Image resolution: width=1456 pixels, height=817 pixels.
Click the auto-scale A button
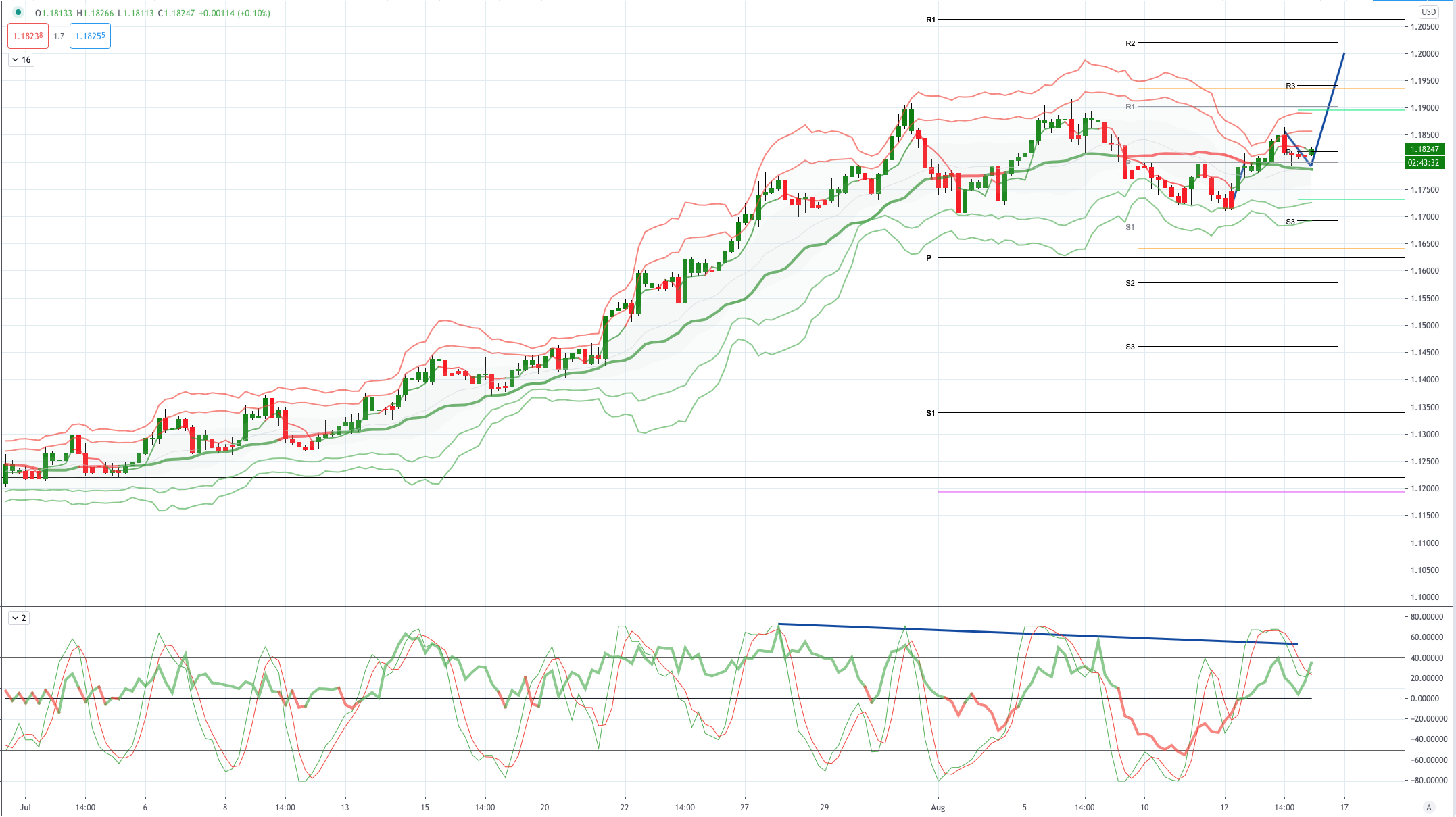coord(1428,807)
